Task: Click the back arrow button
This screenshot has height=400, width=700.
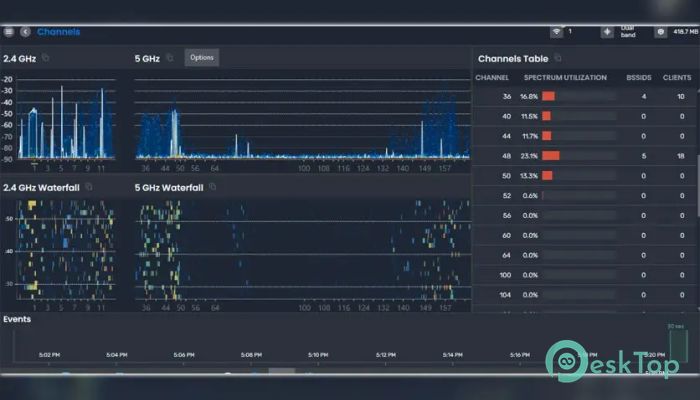Action: pos(25,32)
